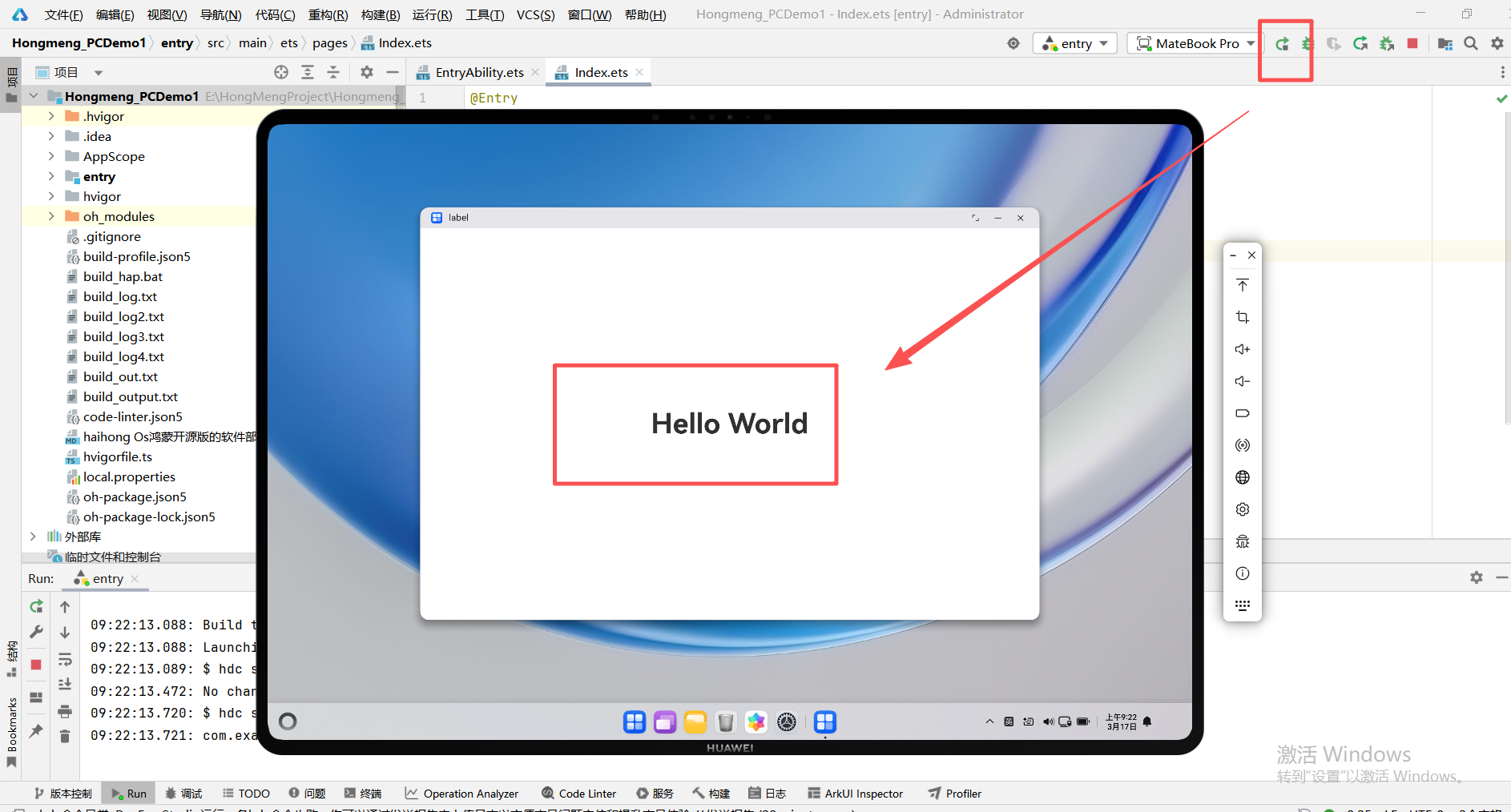The width and height of the screenshot is (1511, 812).
Task: Open the project panel options gear
Action: (367, 72)
